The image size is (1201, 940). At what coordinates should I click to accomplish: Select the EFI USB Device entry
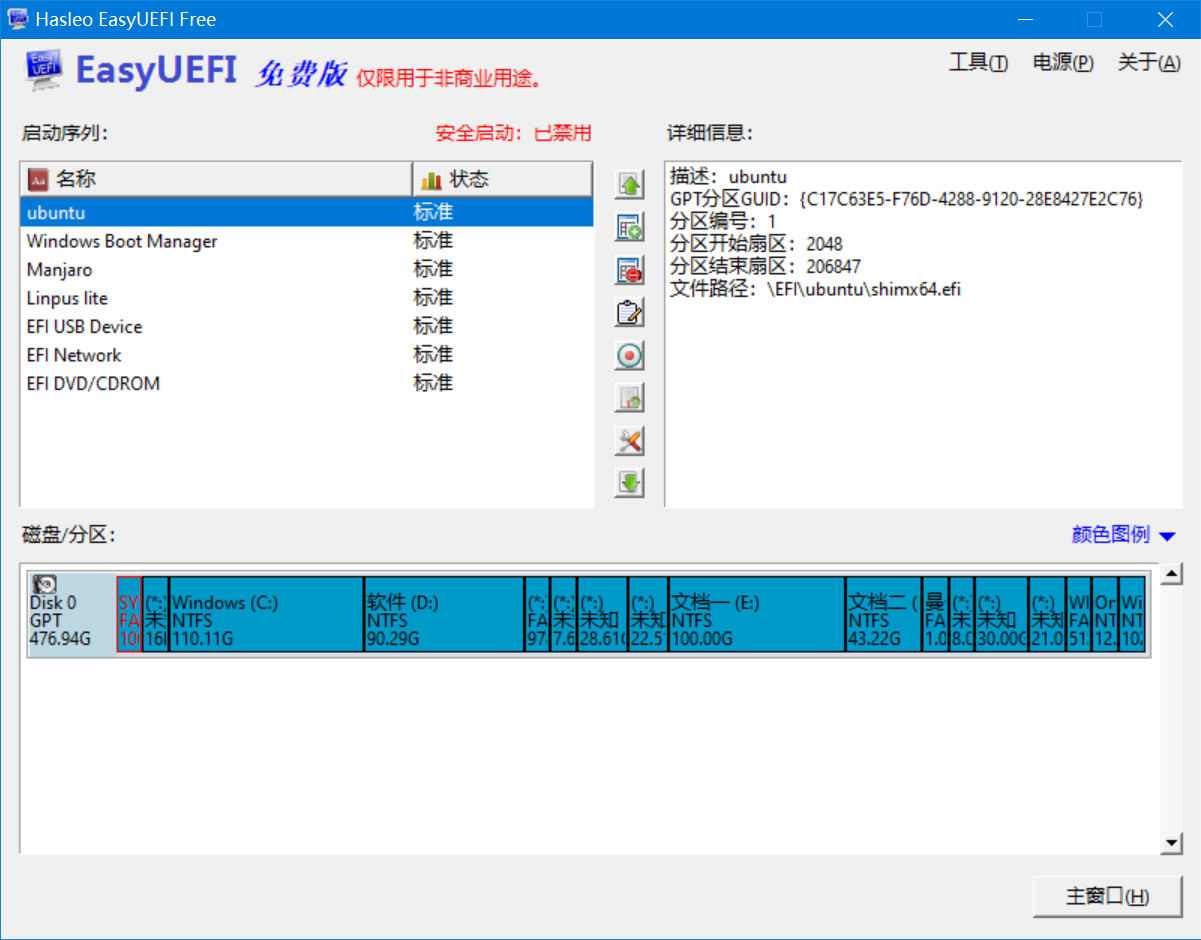coord(307,327)
